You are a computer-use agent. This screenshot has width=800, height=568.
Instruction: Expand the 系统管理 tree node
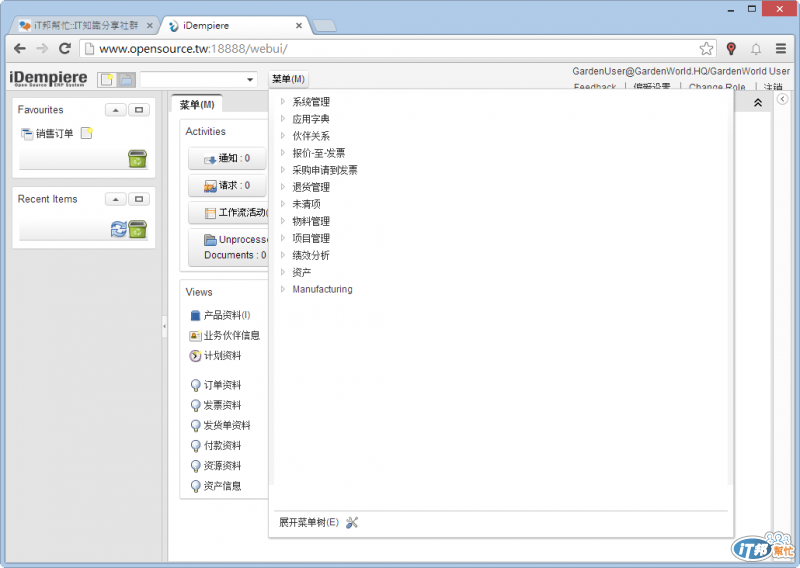pos(283,102)
